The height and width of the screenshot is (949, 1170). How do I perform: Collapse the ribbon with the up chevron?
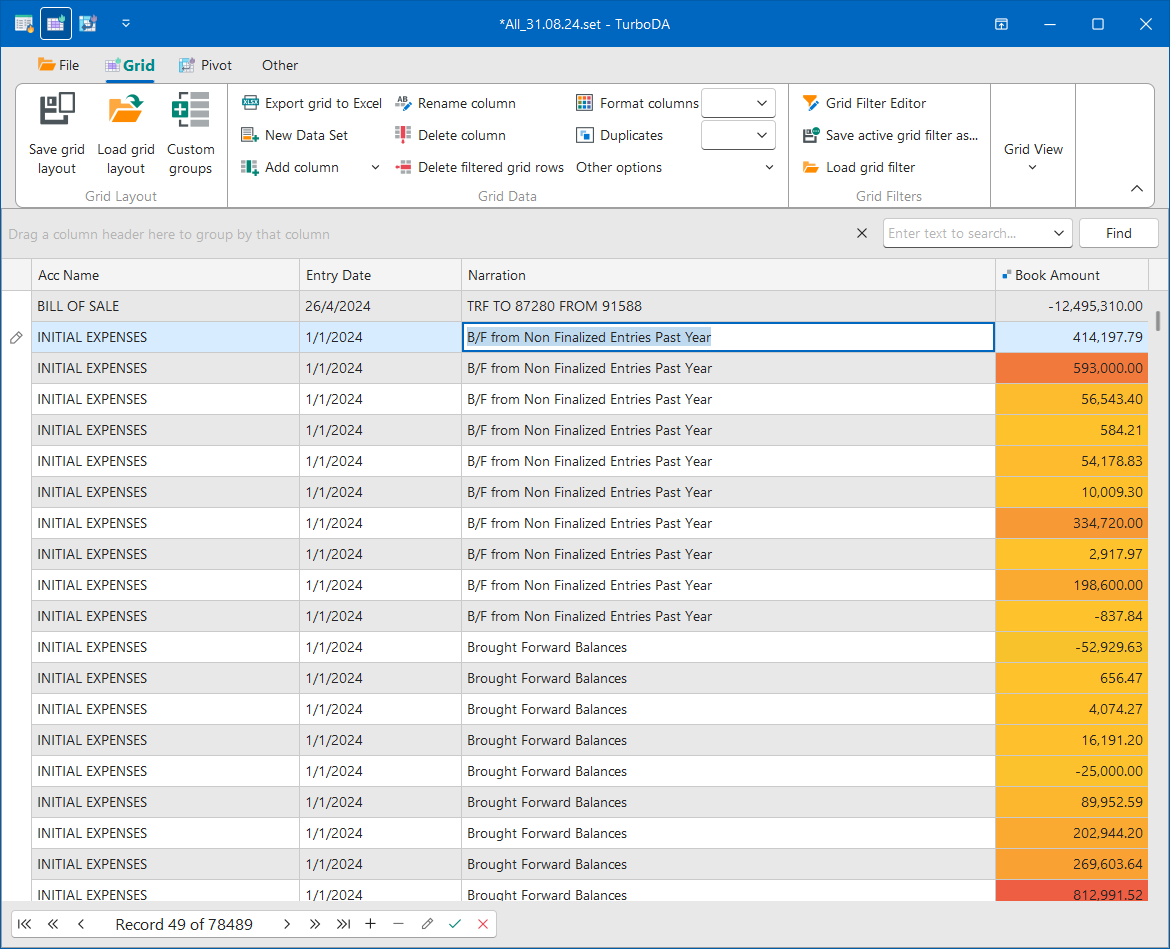pos(1136,188)
